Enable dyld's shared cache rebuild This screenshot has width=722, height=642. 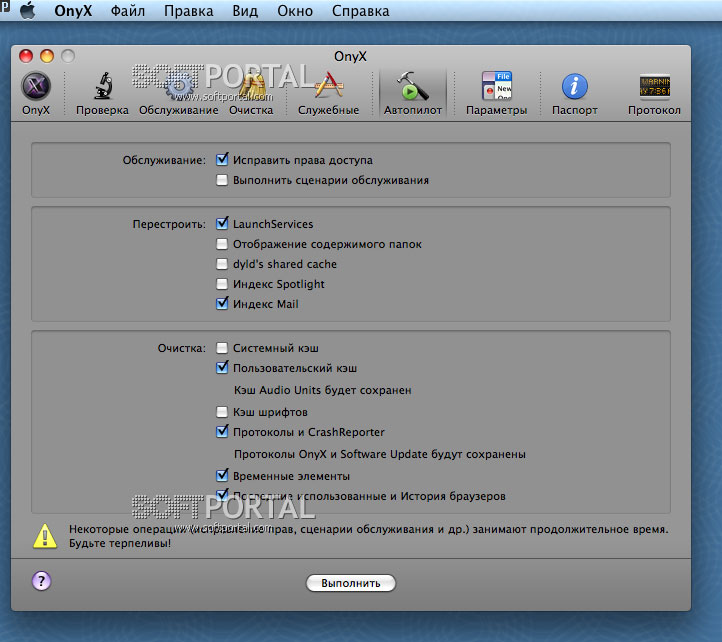coord(222,264)
